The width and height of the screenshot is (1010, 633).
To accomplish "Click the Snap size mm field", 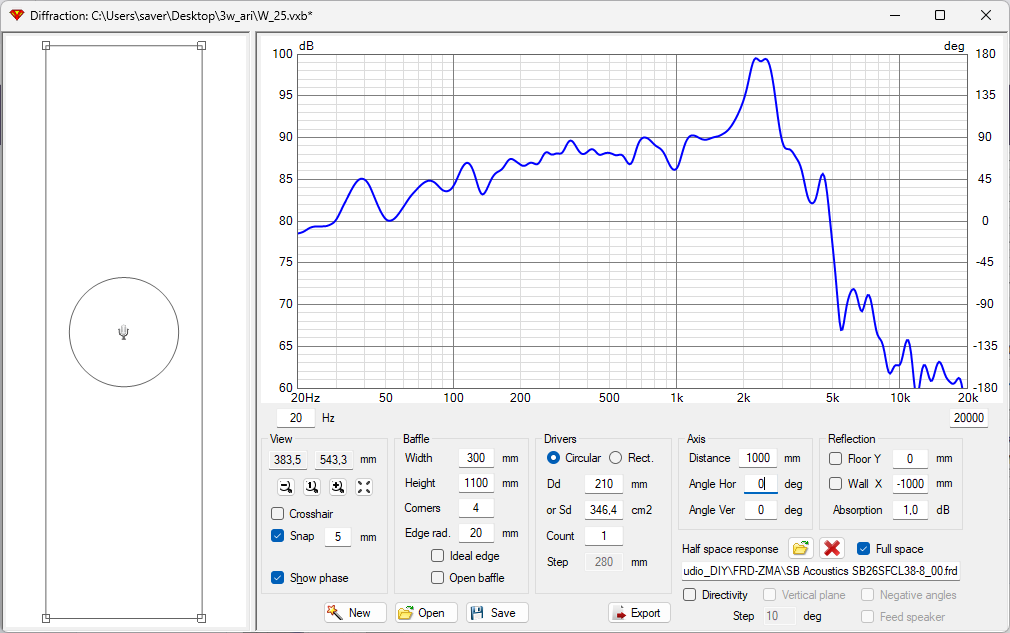I will tap(338, 536).
